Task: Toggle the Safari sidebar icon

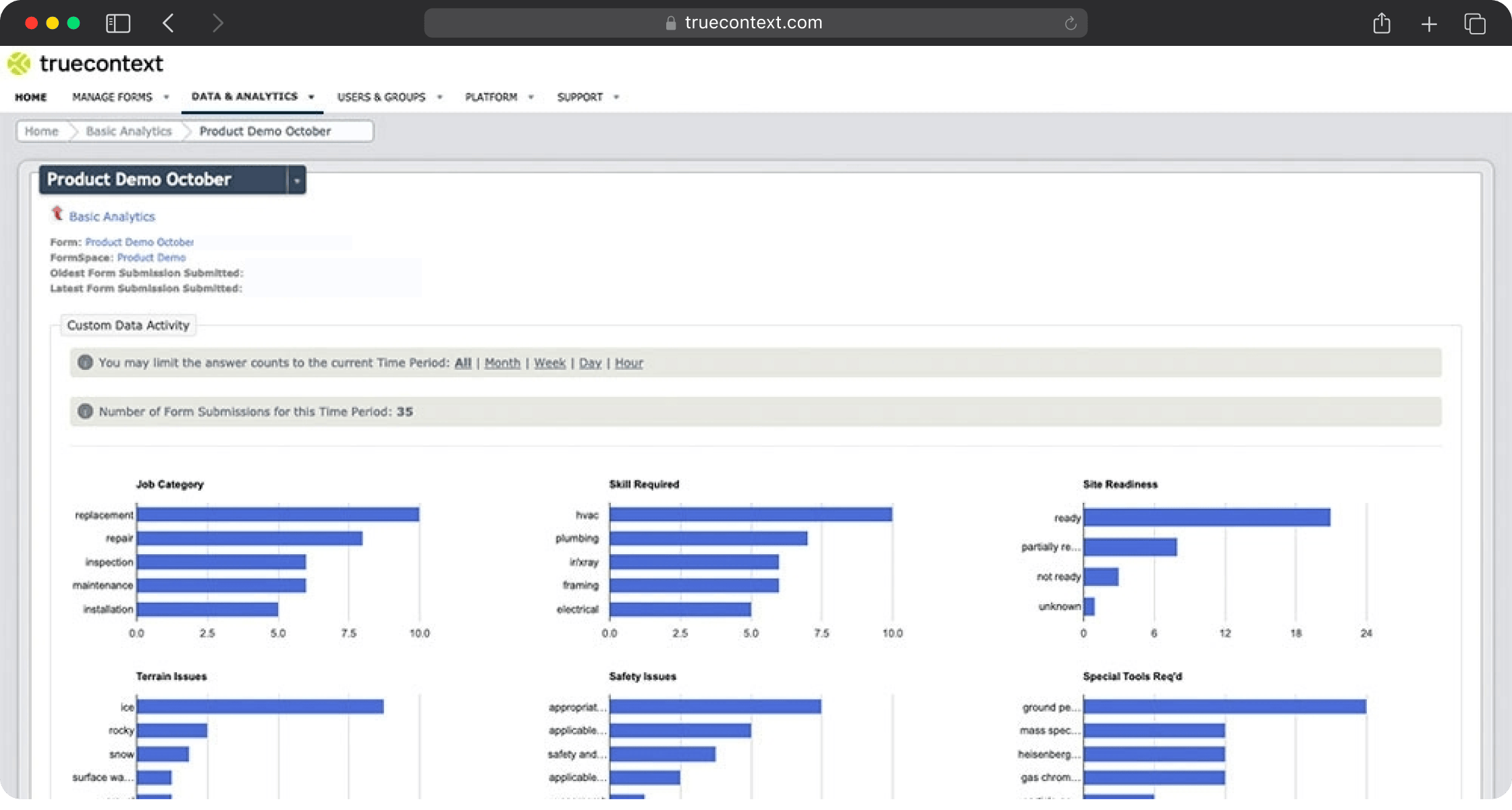Action: [118, 24]
